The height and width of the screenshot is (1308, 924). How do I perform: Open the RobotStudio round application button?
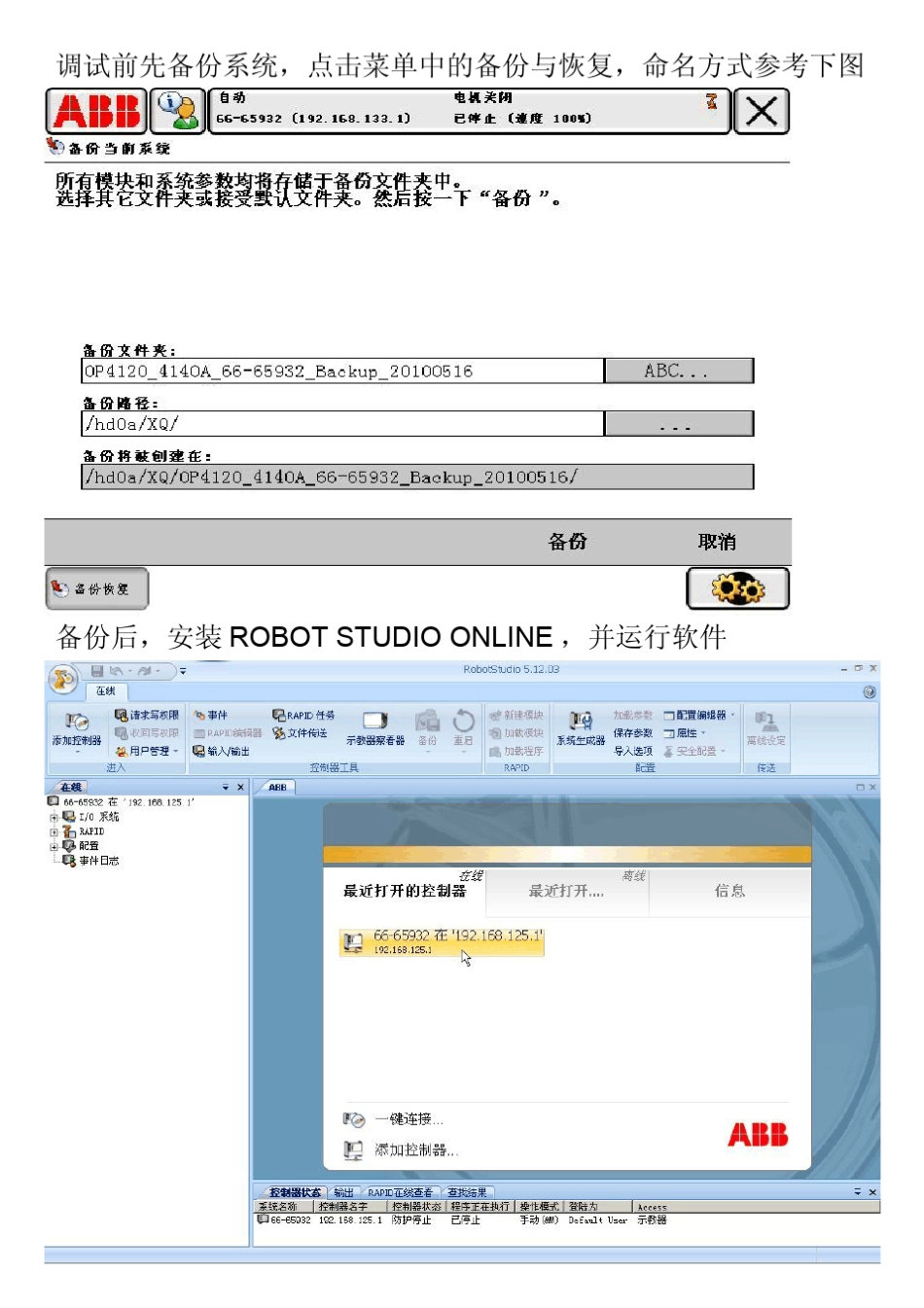point(64,678)
